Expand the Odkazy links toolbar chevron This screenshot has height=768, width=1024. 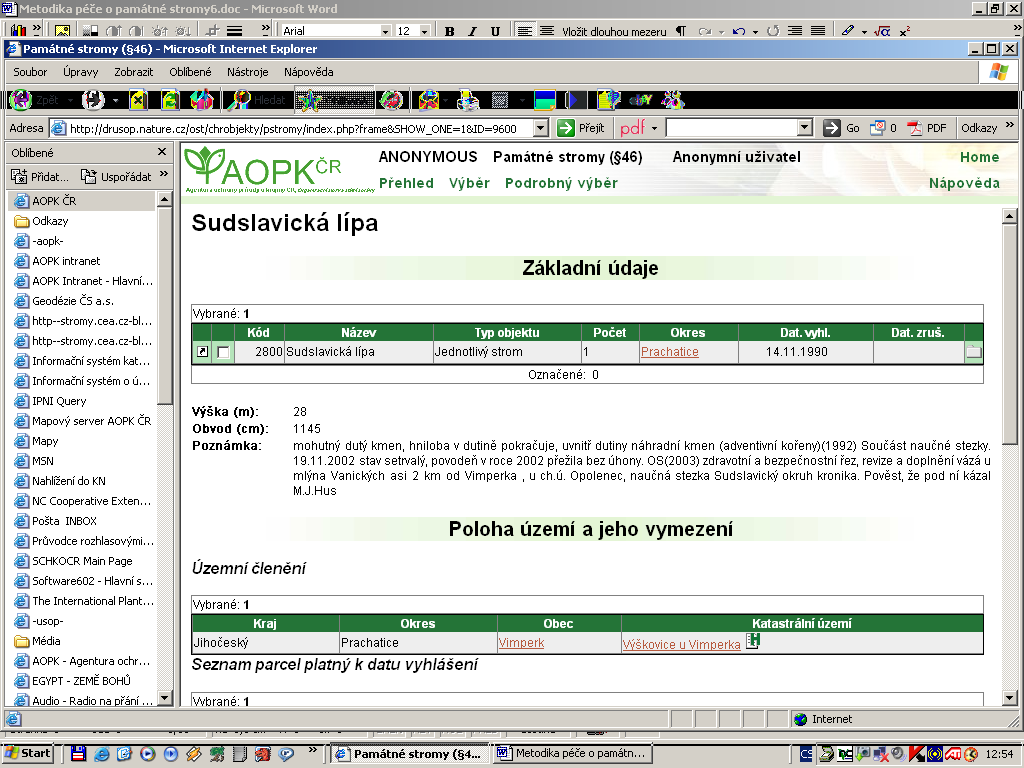point(1010,125)
